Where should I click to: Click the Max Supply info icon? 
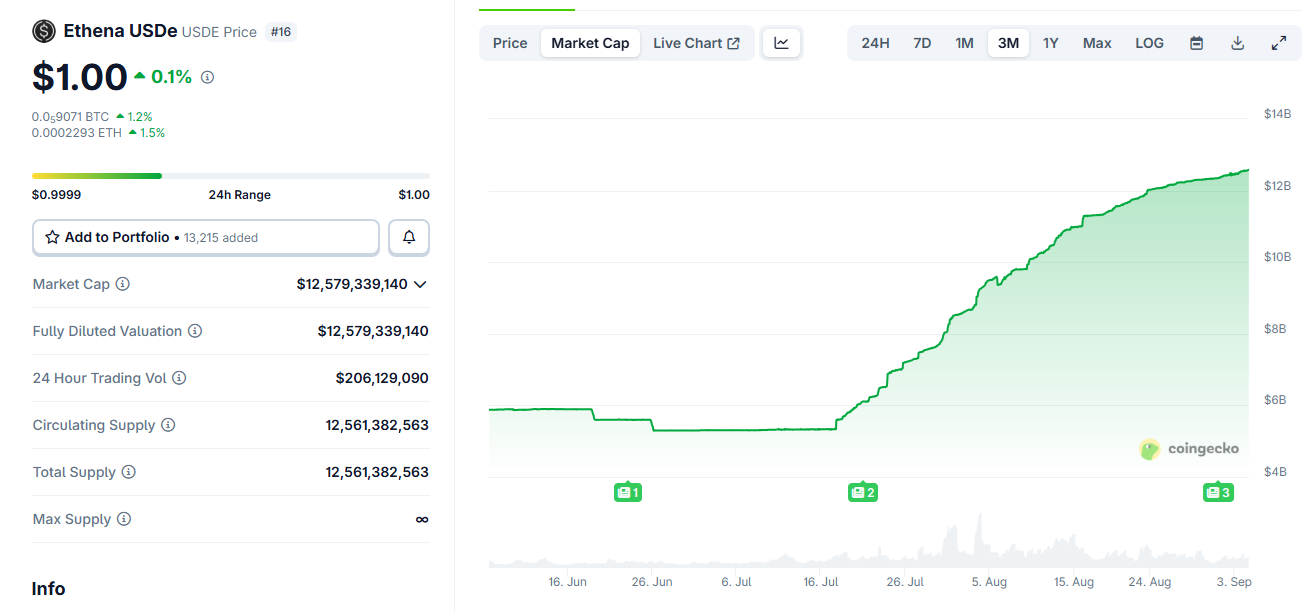pos(124,519)
